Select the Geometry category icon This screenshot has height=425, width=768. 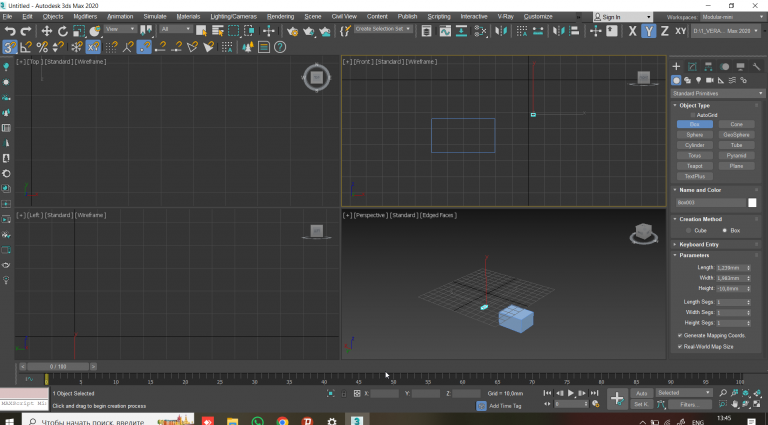tap(676, 80)
